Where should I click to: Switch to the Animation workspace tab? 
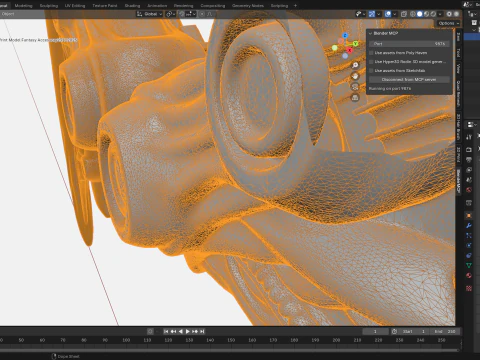[157, 6]
